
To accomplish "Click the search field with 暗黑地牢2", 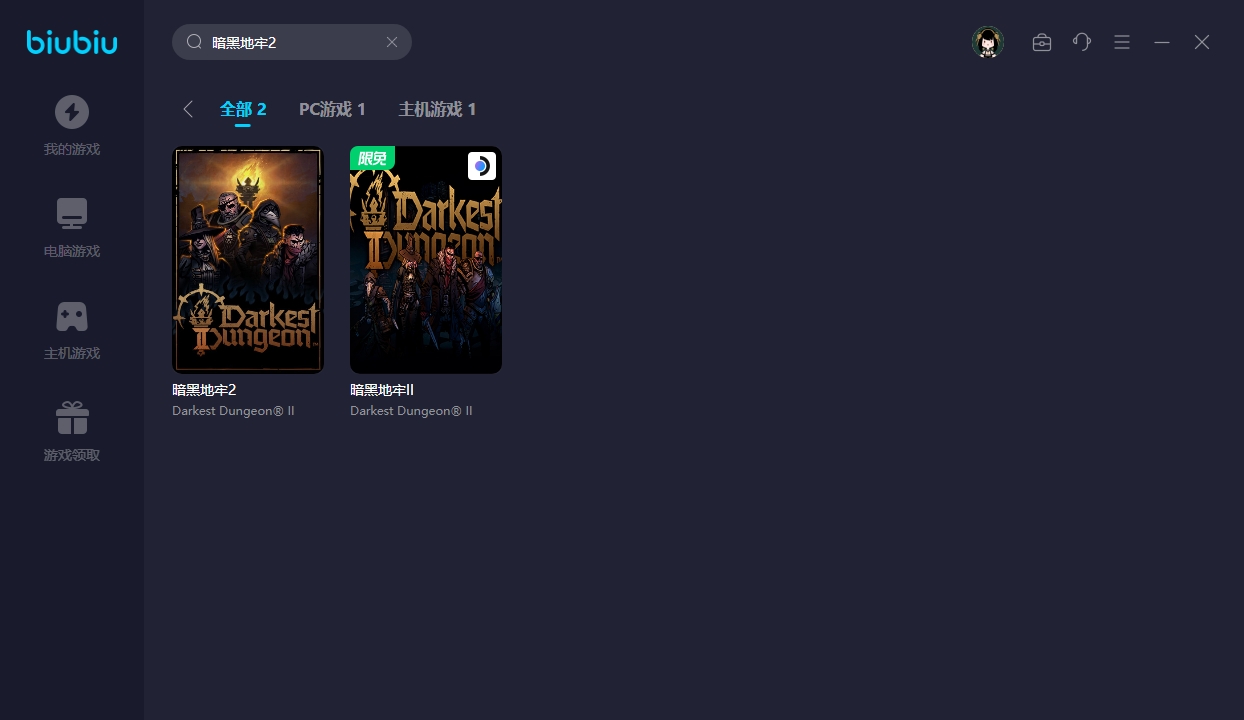I will click(290, 42).
